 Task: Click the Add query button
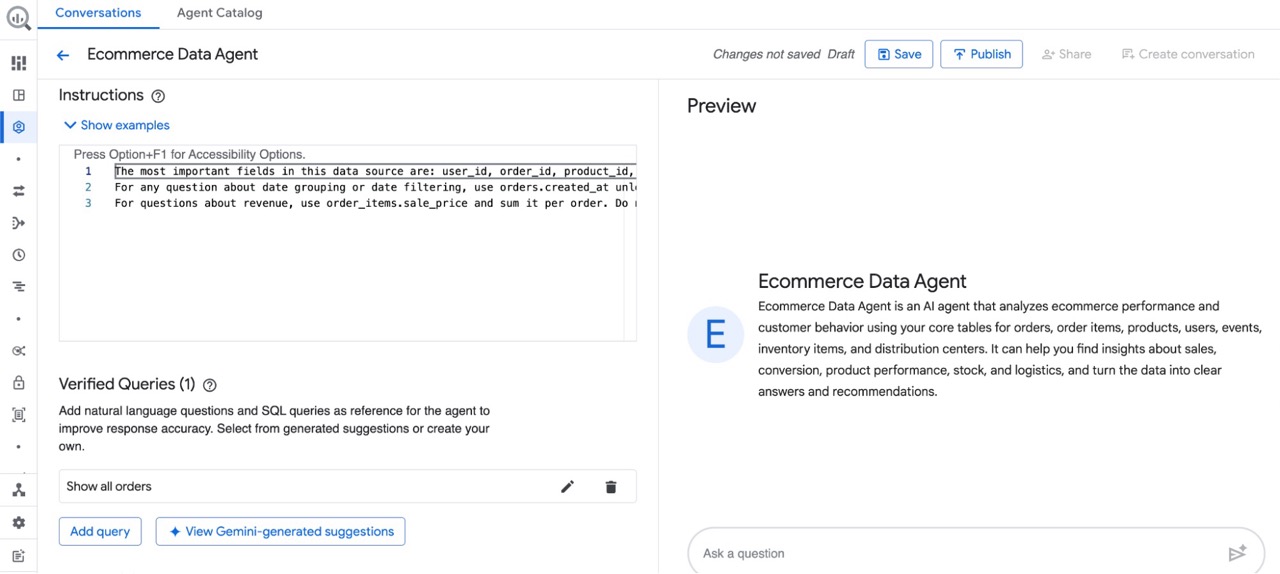[100, 531]
